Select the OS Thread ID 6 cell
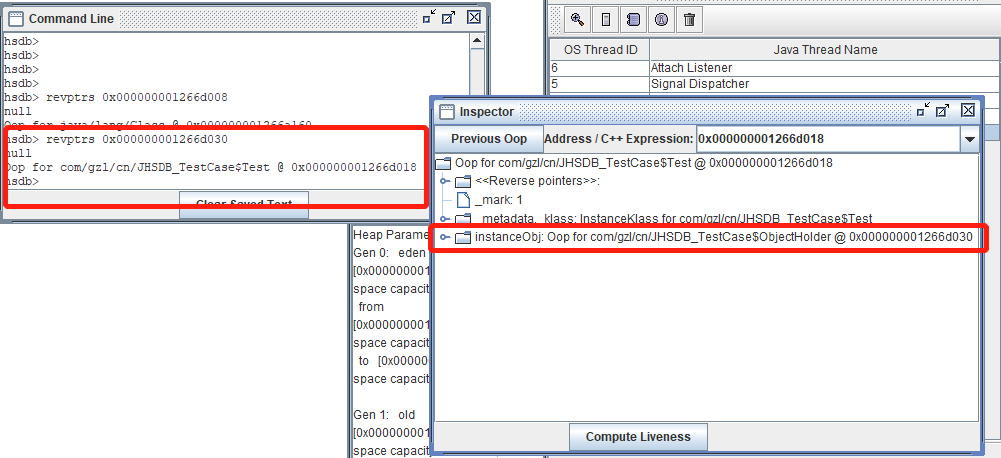Screen dimensions: 1001x458 [x=600, y=68]
